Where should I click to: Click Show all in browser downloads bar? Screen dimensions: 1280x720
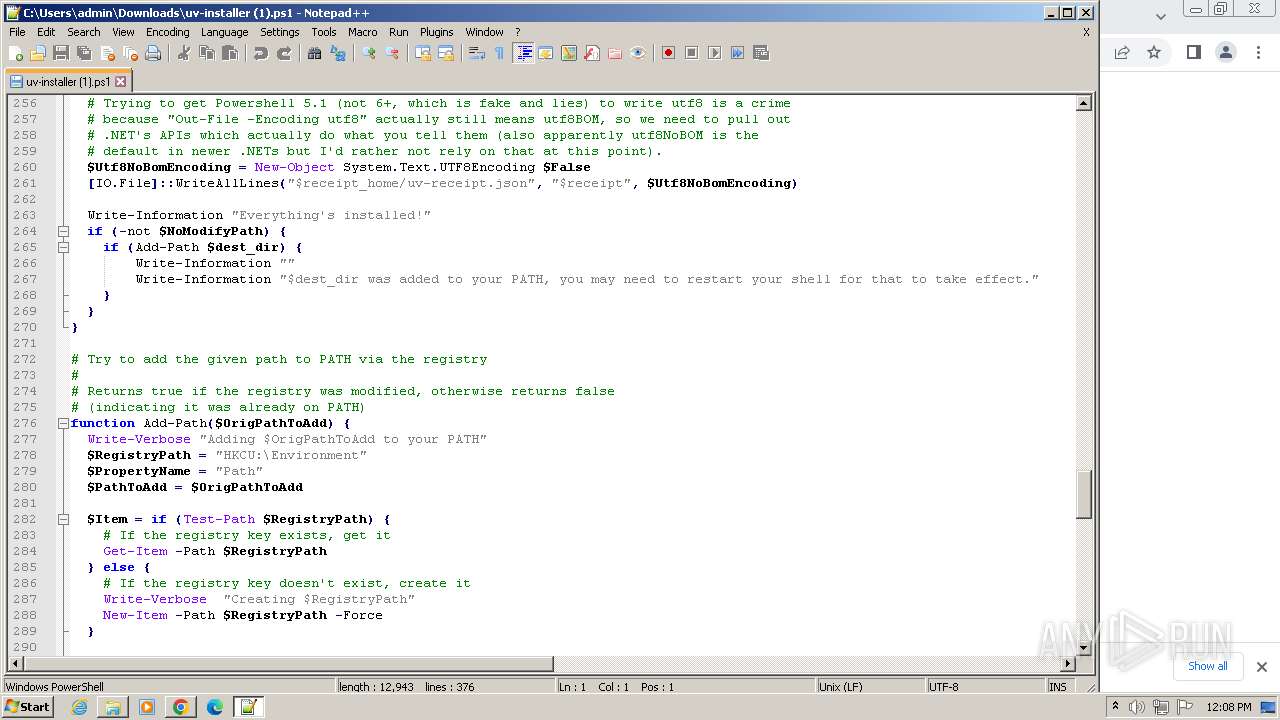click(1207, 666)
